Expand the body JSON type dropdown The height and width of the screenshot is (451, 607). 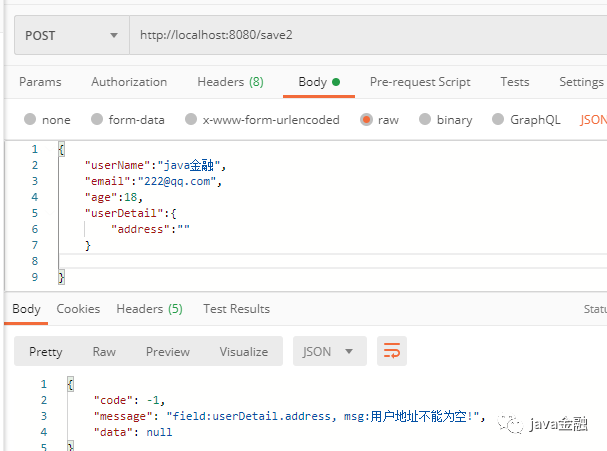tap(593, 120)
